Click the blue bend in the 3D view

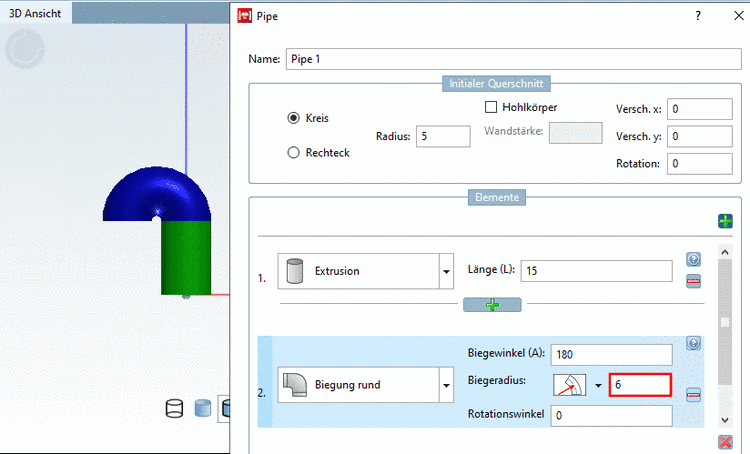coord(157,192)
